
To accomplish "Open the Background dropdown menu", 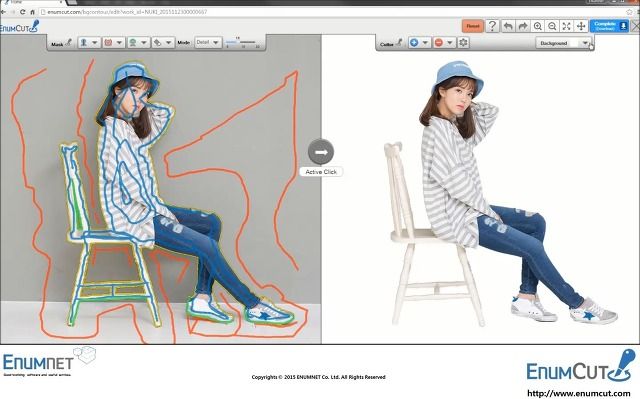I will (564, 43).
